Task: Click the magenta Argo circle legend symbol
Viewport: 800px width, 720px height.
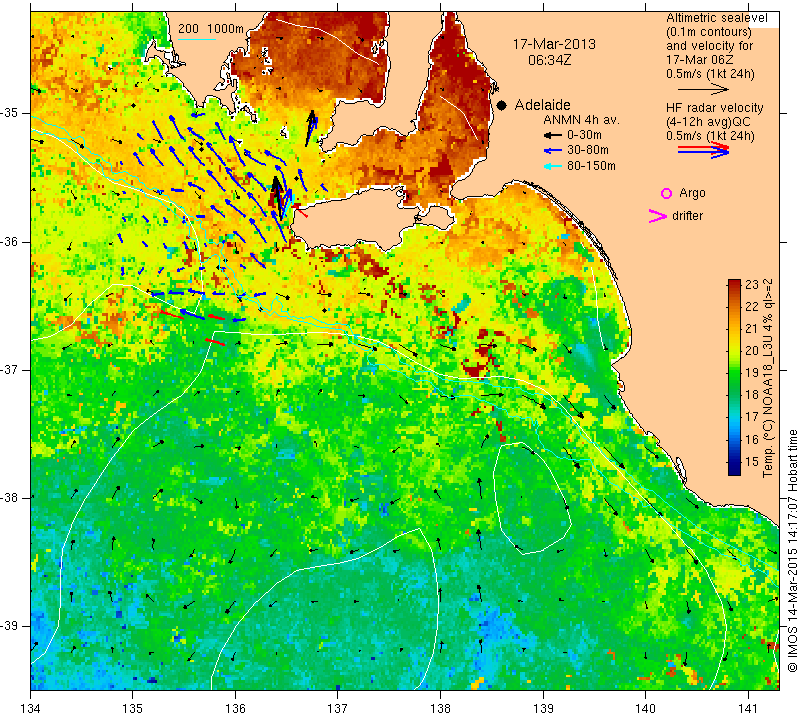Action: click(666, 193)
